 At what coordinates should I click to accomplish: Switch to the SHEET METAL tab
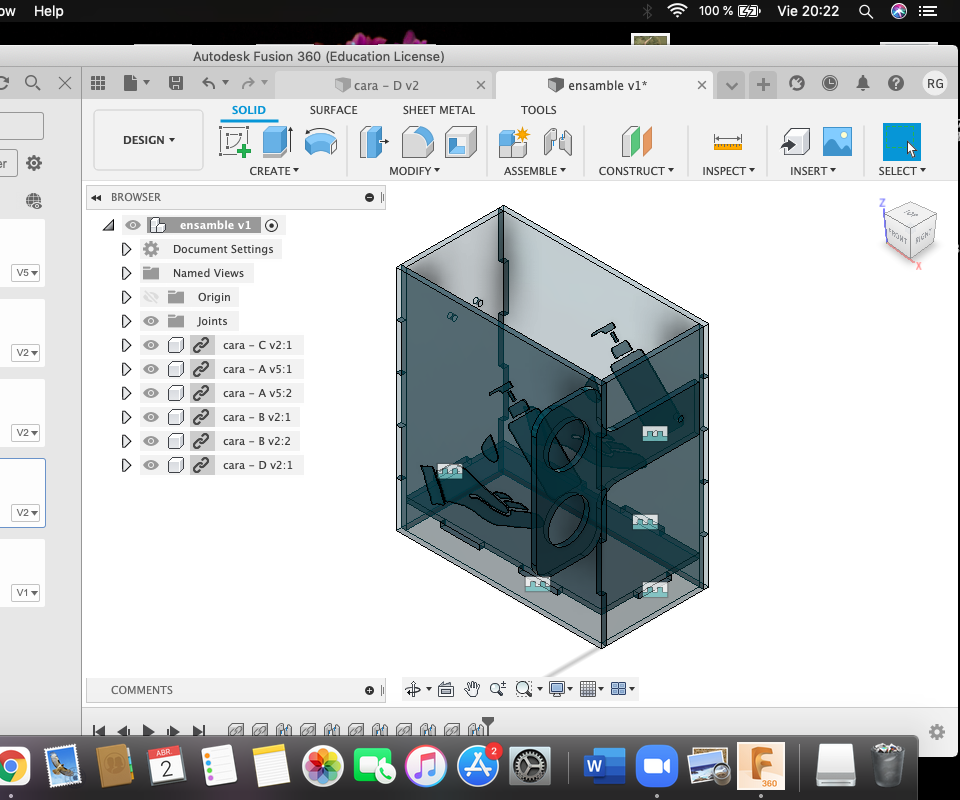(438, 110)
